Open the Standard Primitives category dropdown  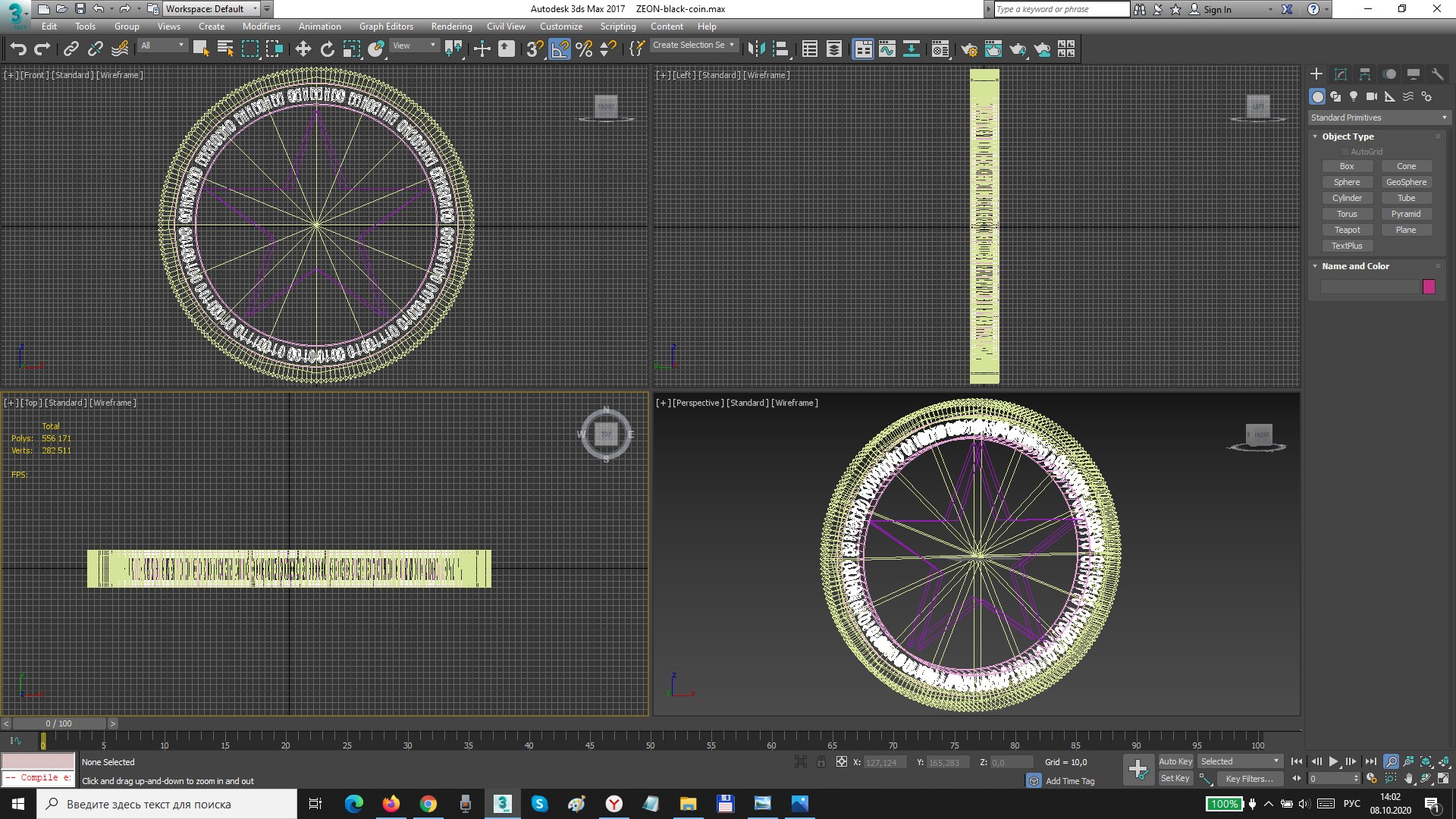click(x=1379, y=118)
